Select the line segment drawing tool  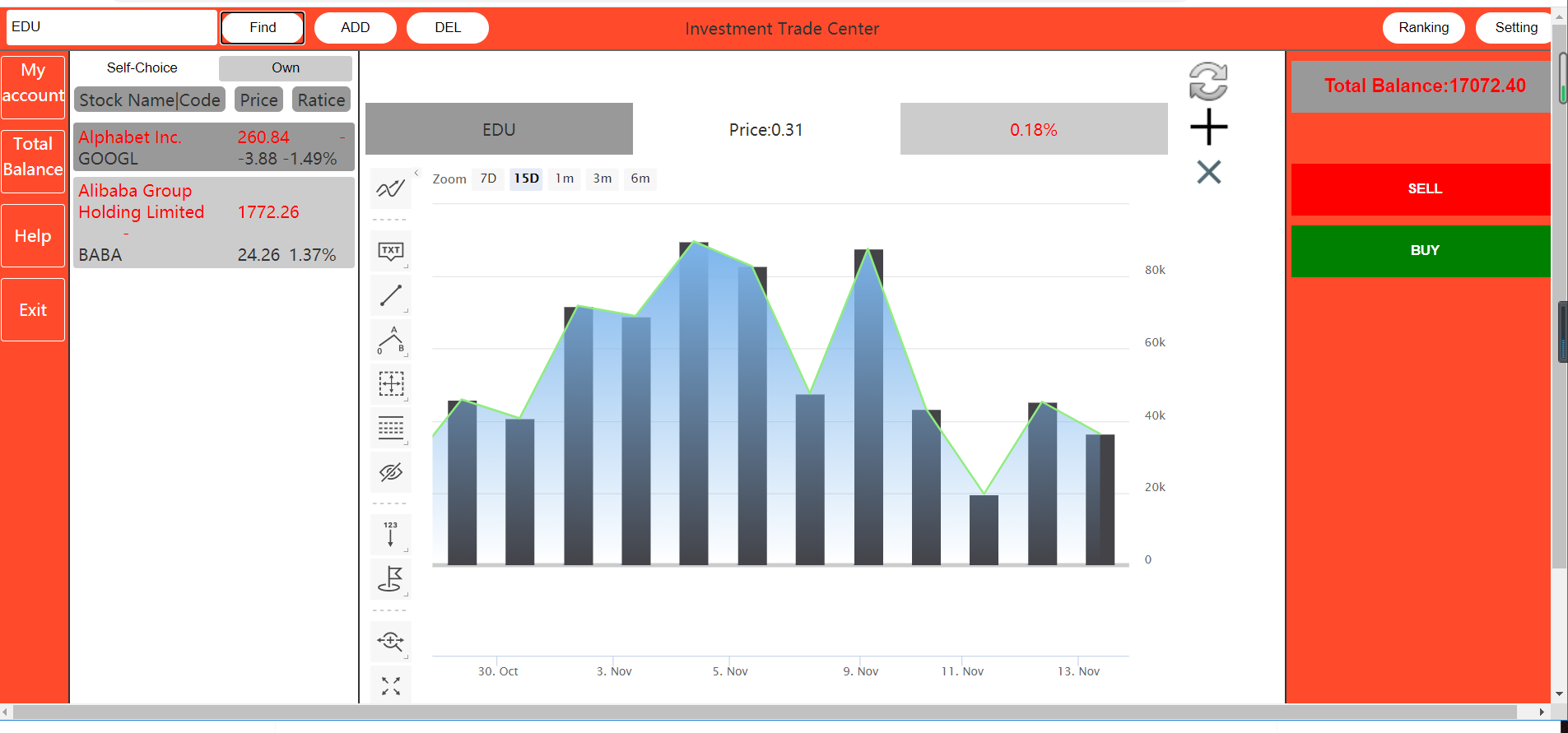(391, 295)
